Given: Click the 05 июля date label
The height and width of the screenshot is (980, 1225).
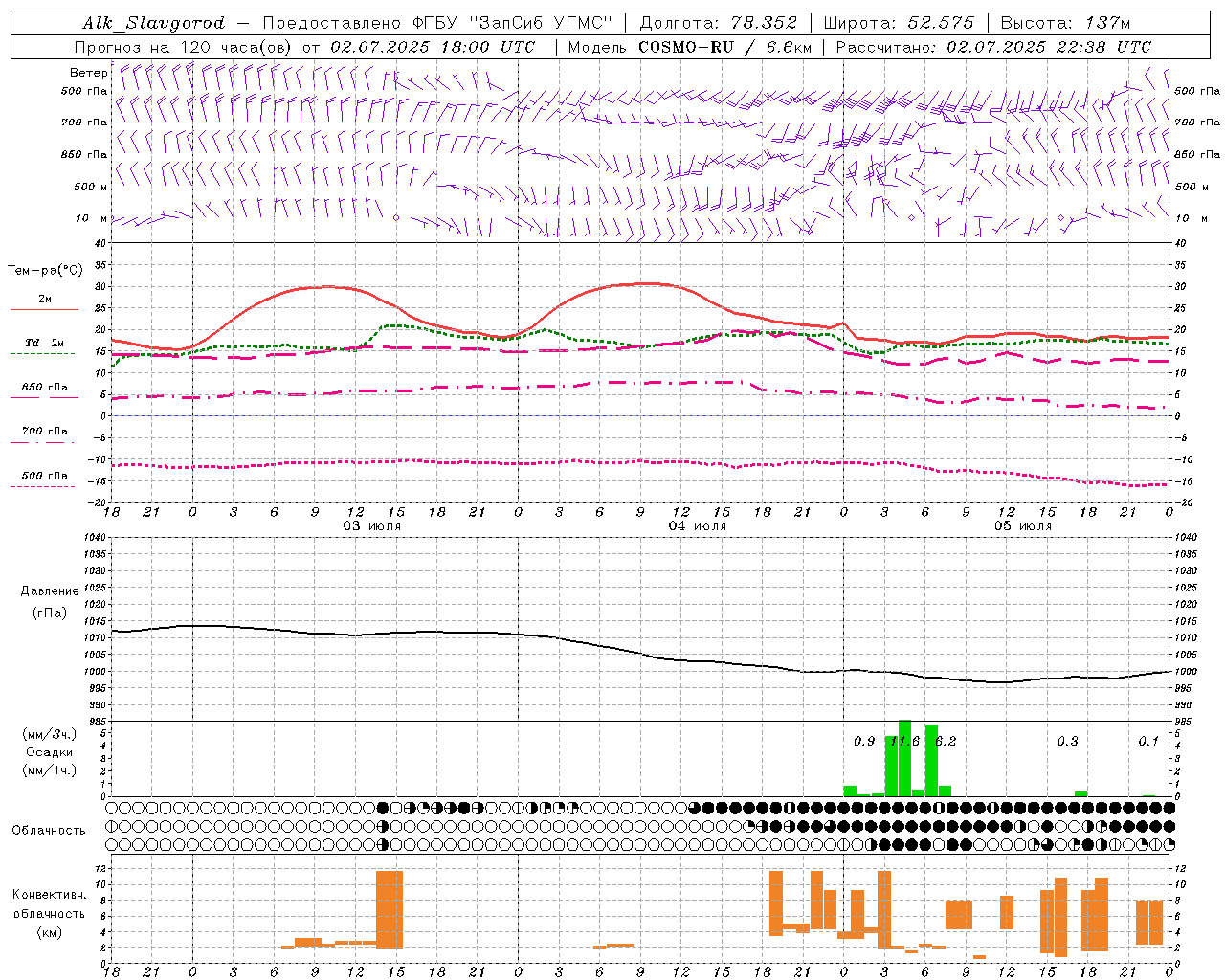Looking at the screenshot, I should (x=1023, y=525).
